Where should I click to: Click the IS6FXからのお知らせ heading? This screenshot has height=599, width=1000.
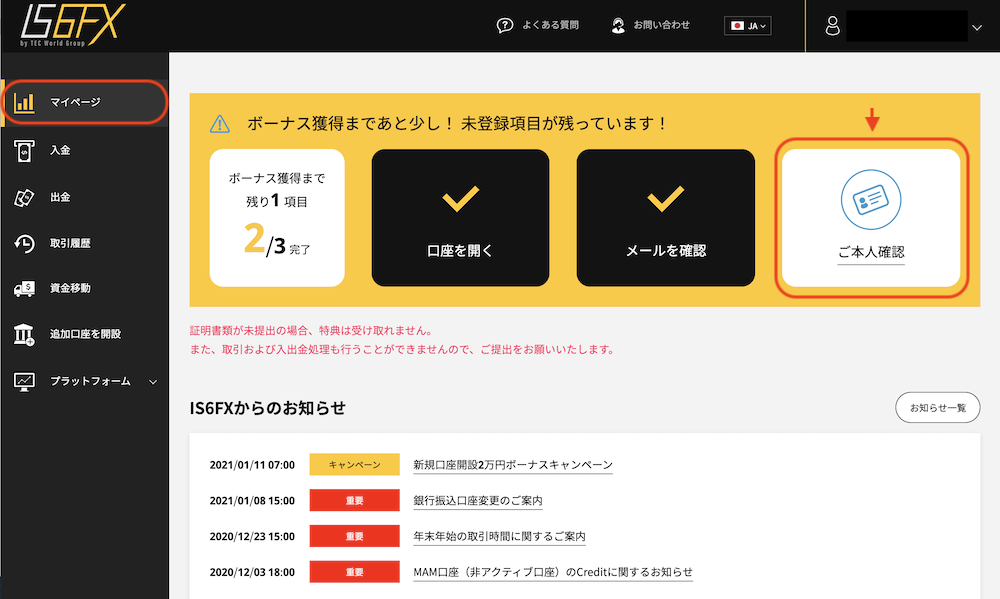click(268, 408)
